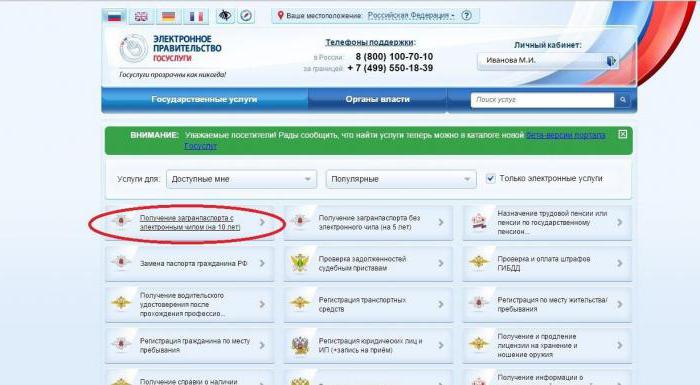This screenshot has height=385, width=700.
Task: Open Регистрация юридических лиц и ИП service
Action: pos(370,345)
